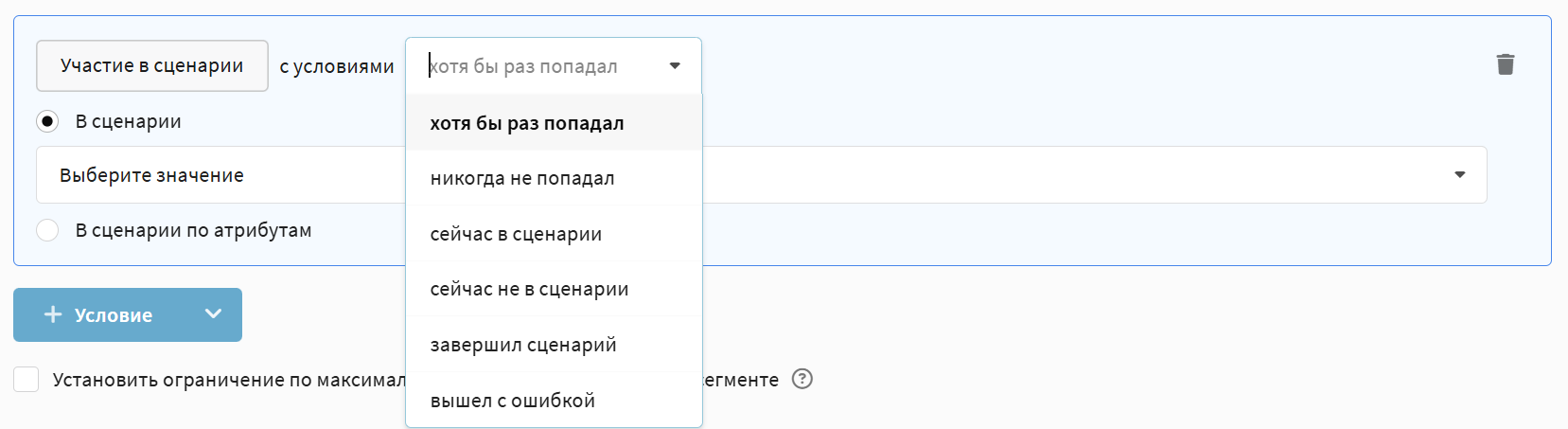1568x429 pixels.
Task: Focus the condition search input field
Action: tap(539, 66)
